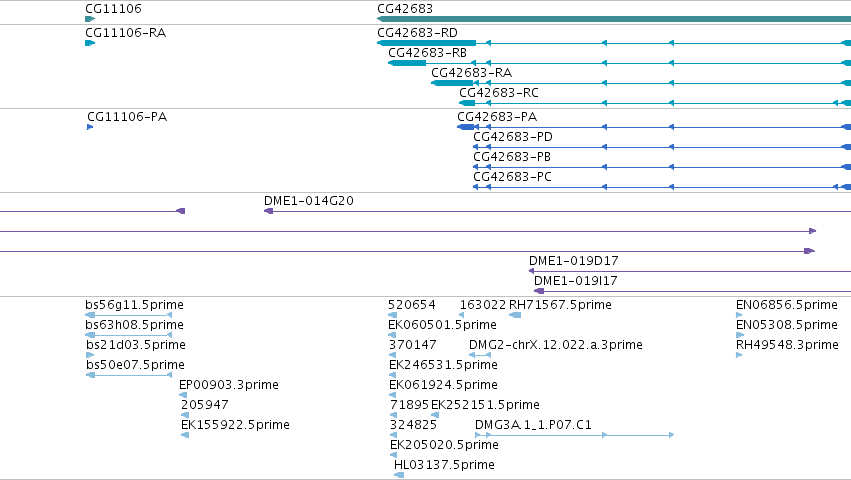Click the CG42683-PA coding block
Screen dimensions: 851x480
pyautogui.click(x=466, y=127)
